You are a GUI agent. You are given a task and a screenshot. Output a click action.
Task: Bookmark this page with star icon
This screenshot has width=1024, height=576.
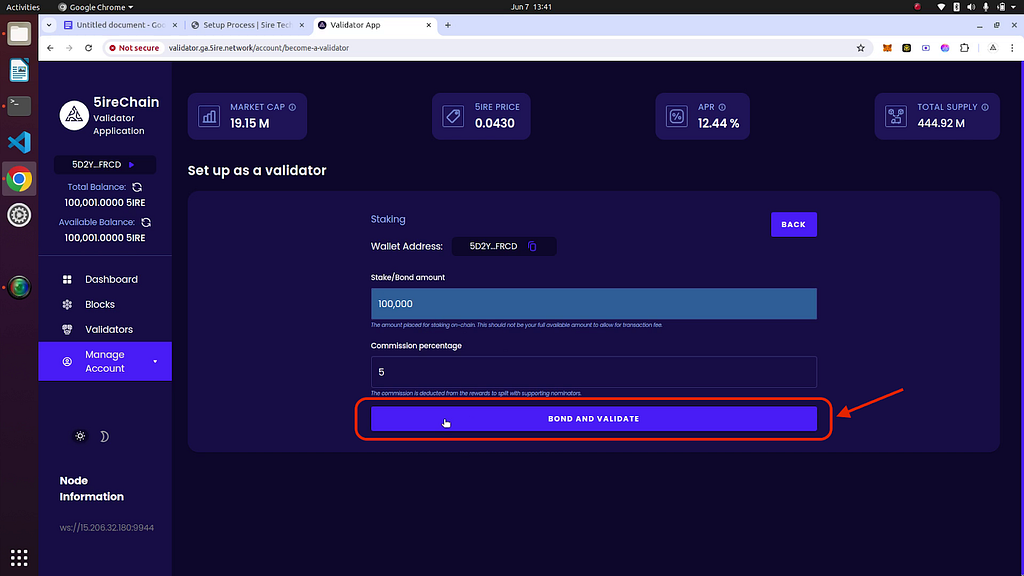tap(861, 48)
